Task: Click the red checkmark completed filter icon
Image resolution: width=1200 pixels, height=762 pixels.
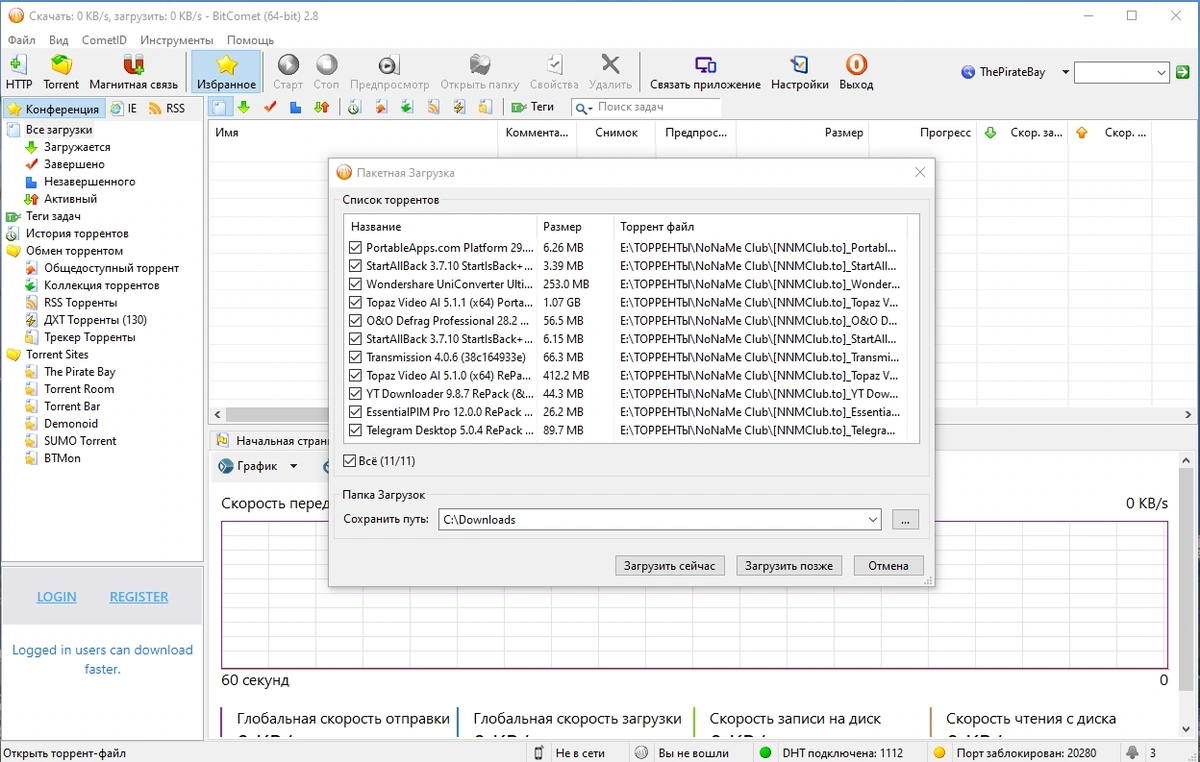Action: pos(270,107)
